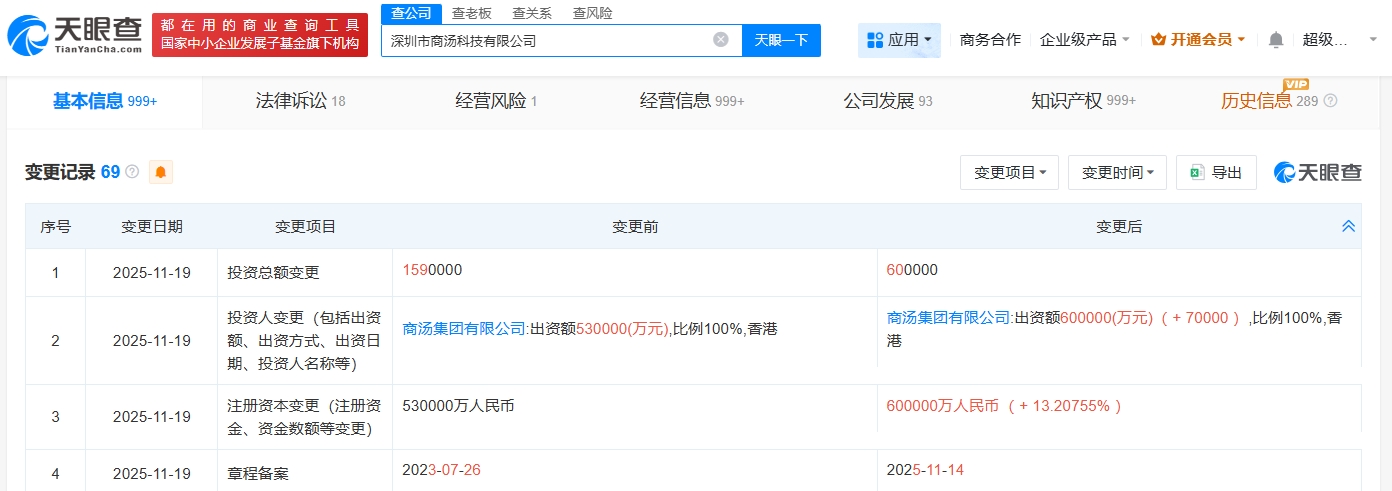
Task: Export records with the 导出 button
Action: coord(1215,172)
